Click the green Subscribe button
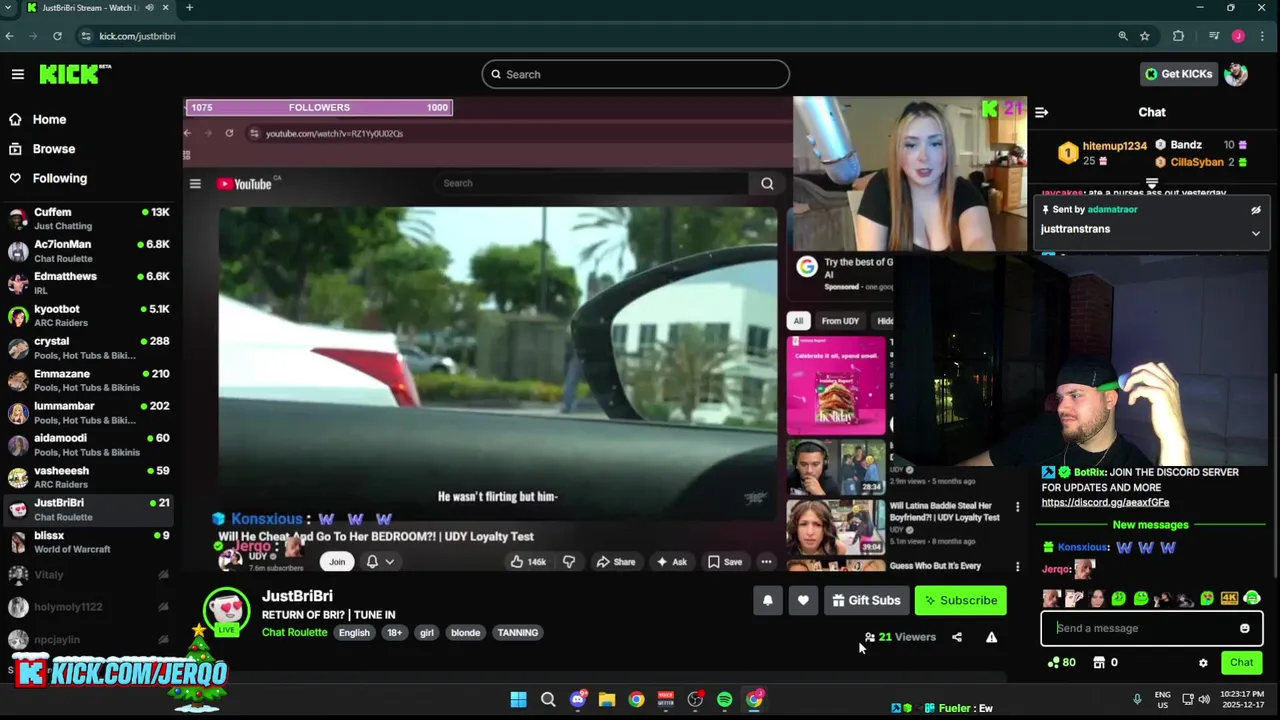This screenshot has width=1280, height=720. 960,600
